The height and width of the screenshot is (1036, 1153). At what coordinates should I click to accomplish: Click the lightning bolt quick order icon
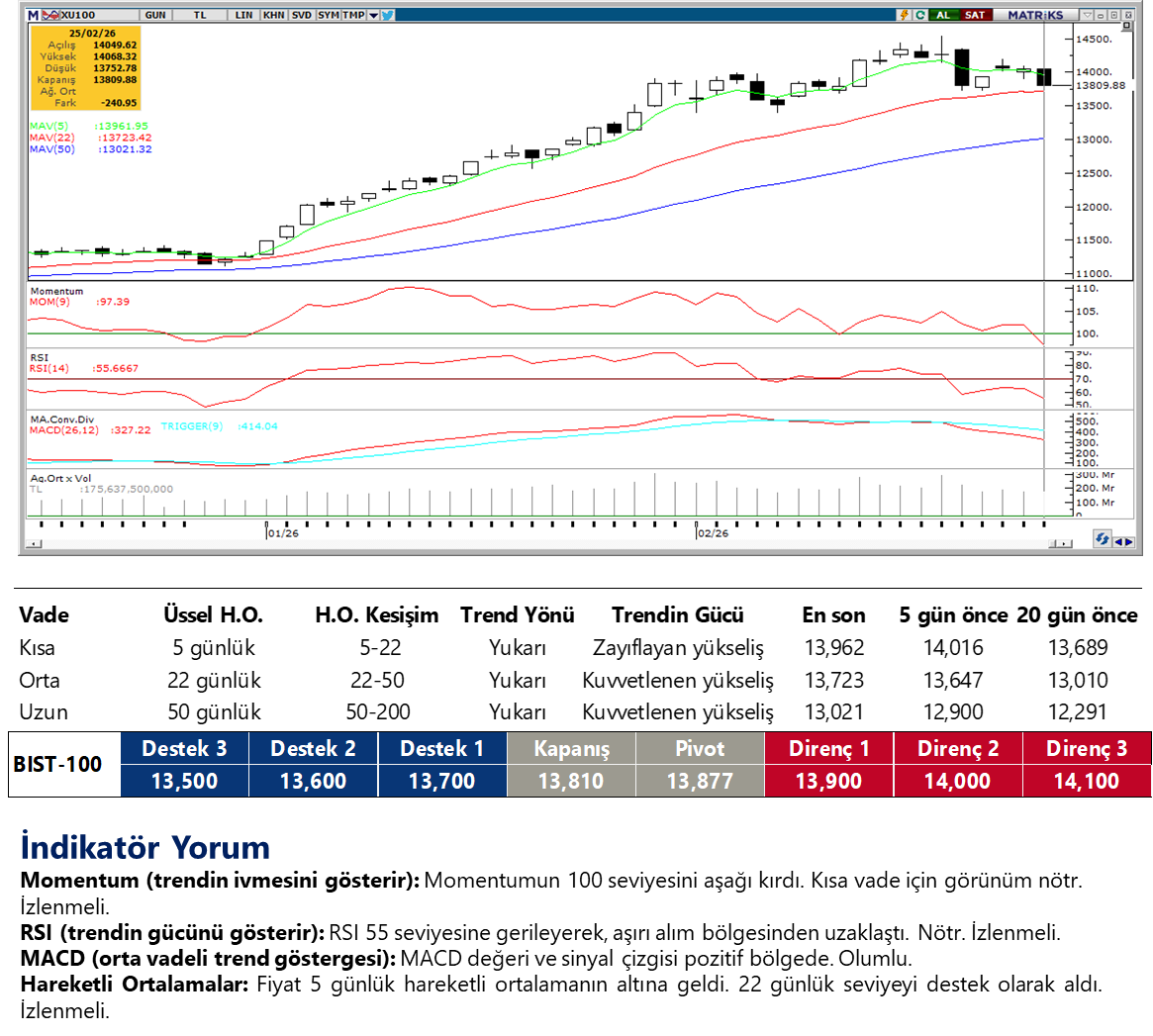[x=904, y=15]
